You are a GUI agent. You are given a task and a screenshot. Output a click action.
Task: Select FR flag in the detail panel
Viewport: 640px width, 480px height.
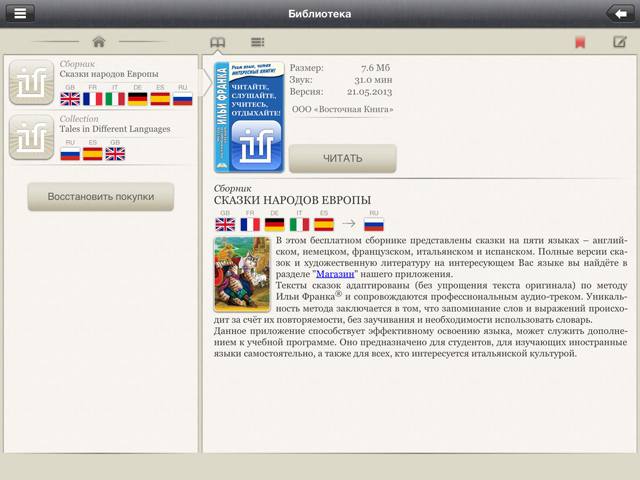[250, 224]
